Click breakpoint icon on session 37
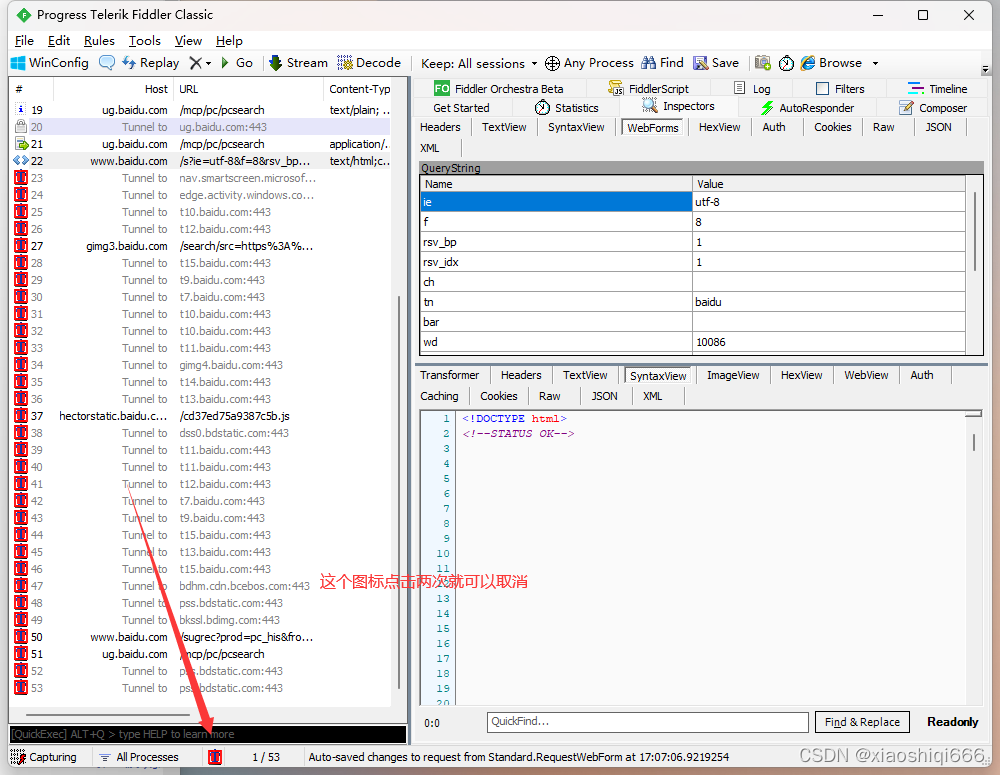This screenshot has height=775, width=1000. coord(20,416)
